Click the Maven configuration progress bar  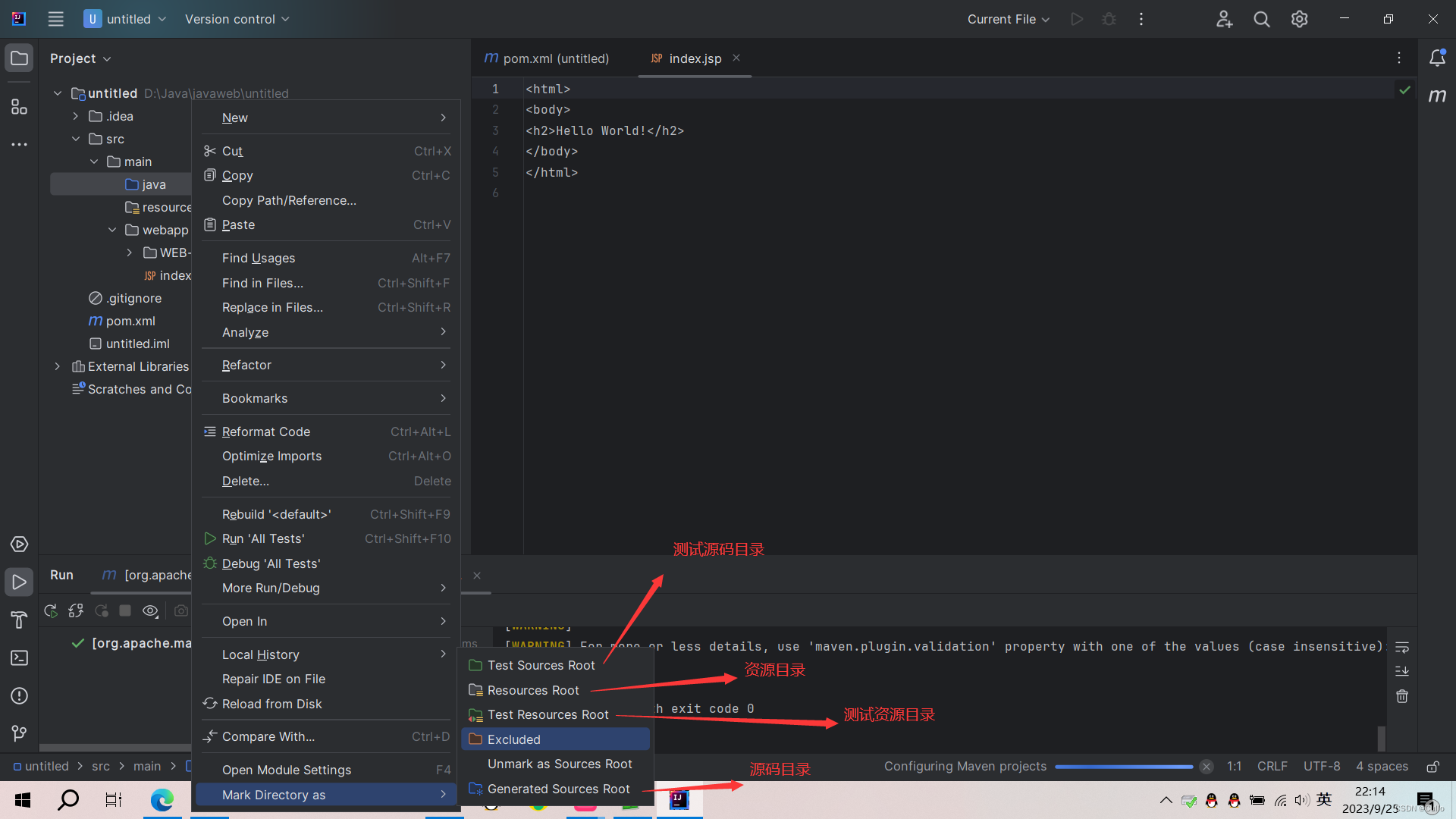click(1124, 767)
